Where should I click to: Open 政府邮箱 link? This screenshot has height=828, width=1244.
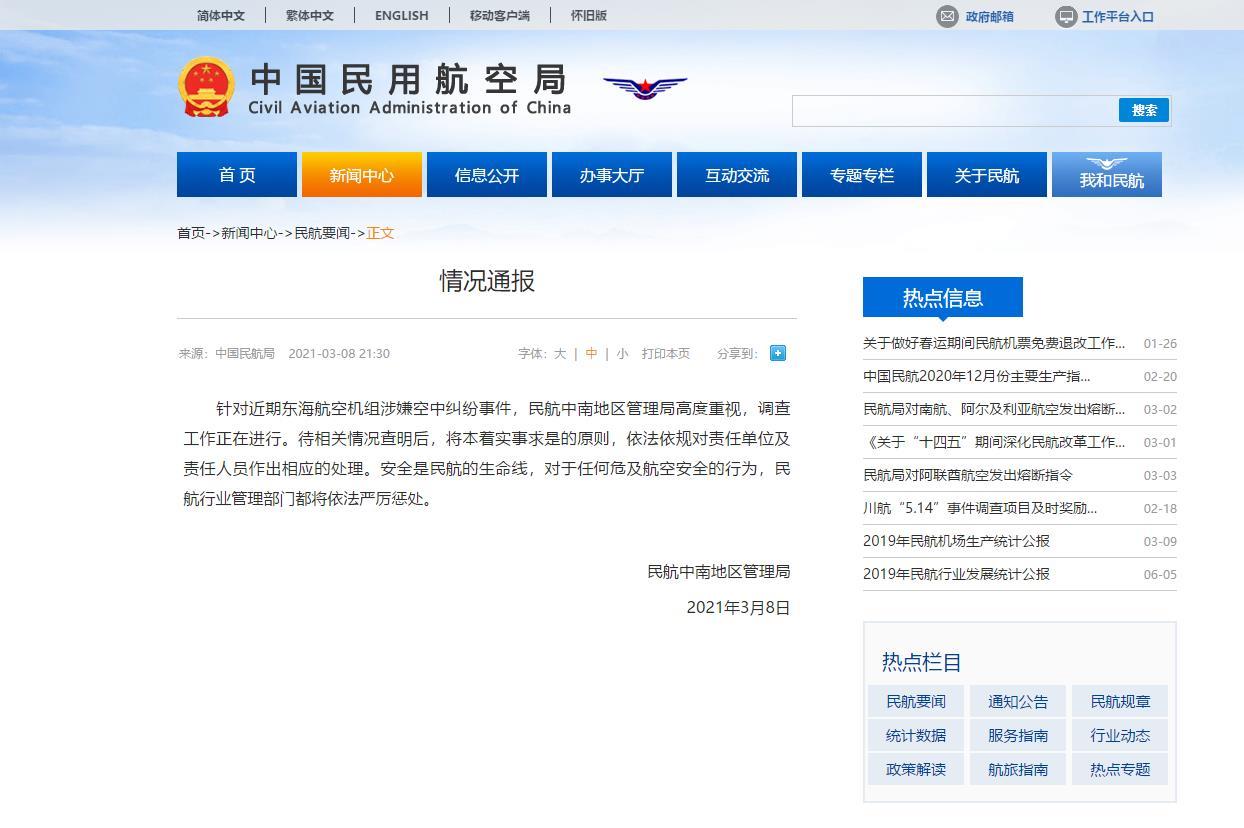click(x=989, y=16)
